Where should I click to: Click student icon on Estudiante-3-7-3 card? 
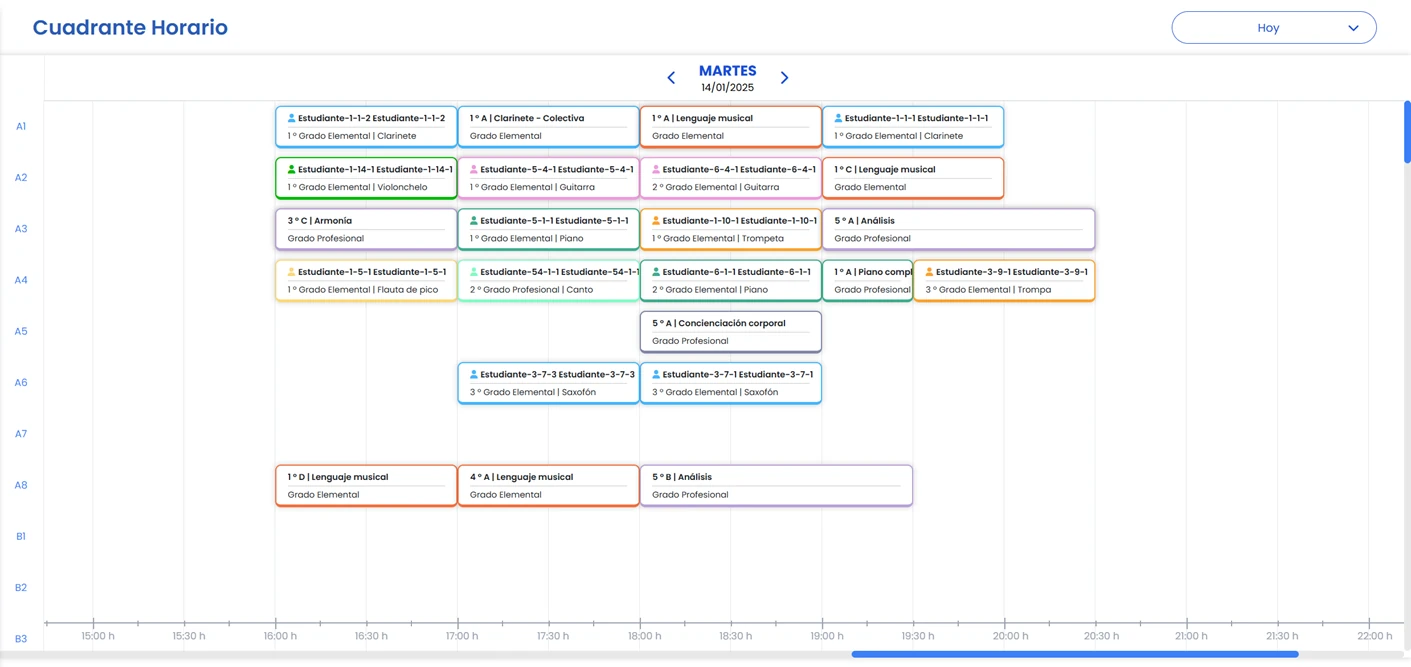474,375
